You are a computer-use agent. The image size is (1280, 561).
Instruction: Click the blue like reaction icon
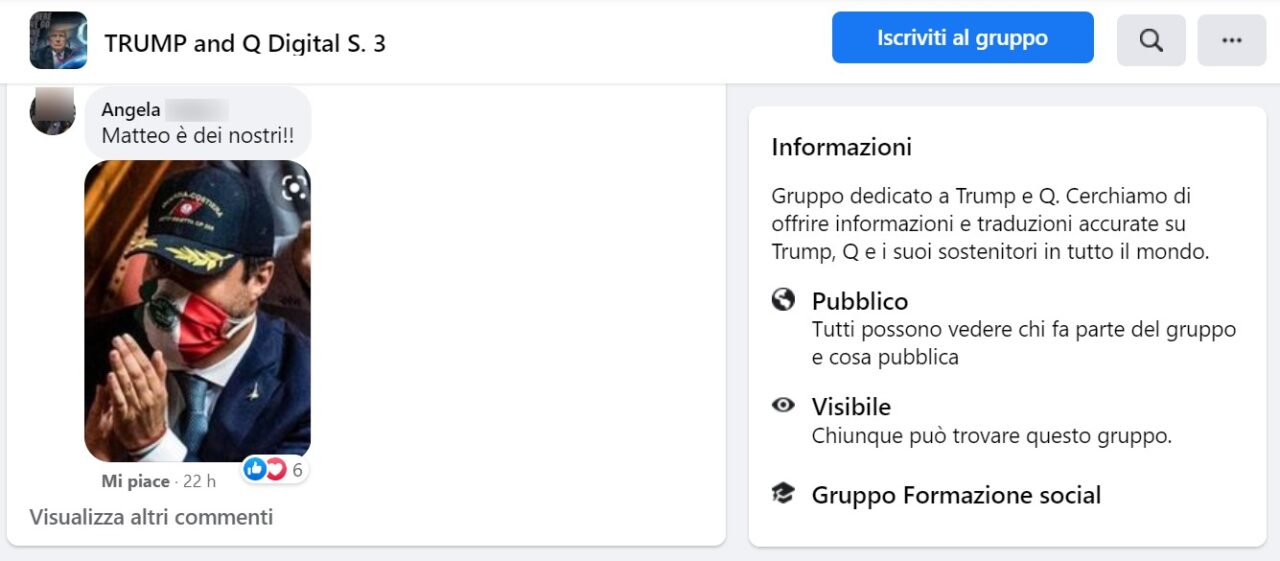pyautogui.click(x=255, y=469)
